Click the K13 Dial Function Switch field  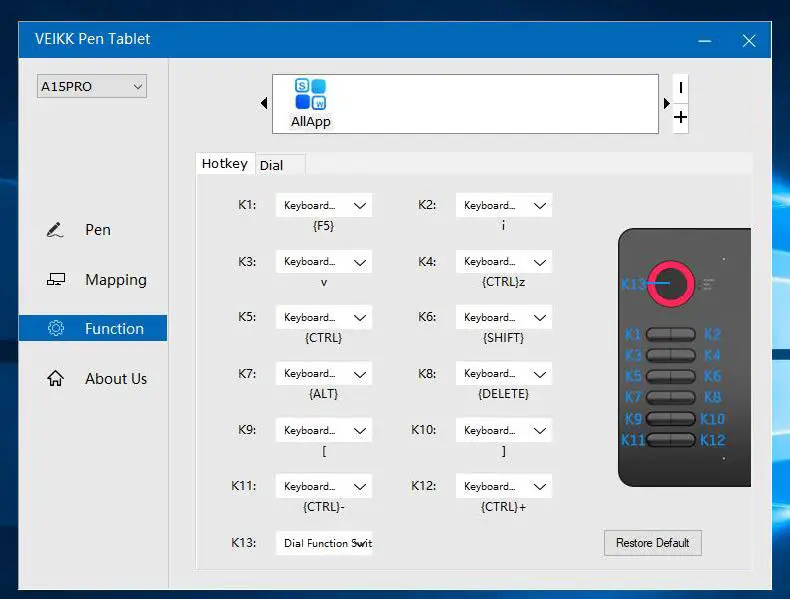[324, 543]
